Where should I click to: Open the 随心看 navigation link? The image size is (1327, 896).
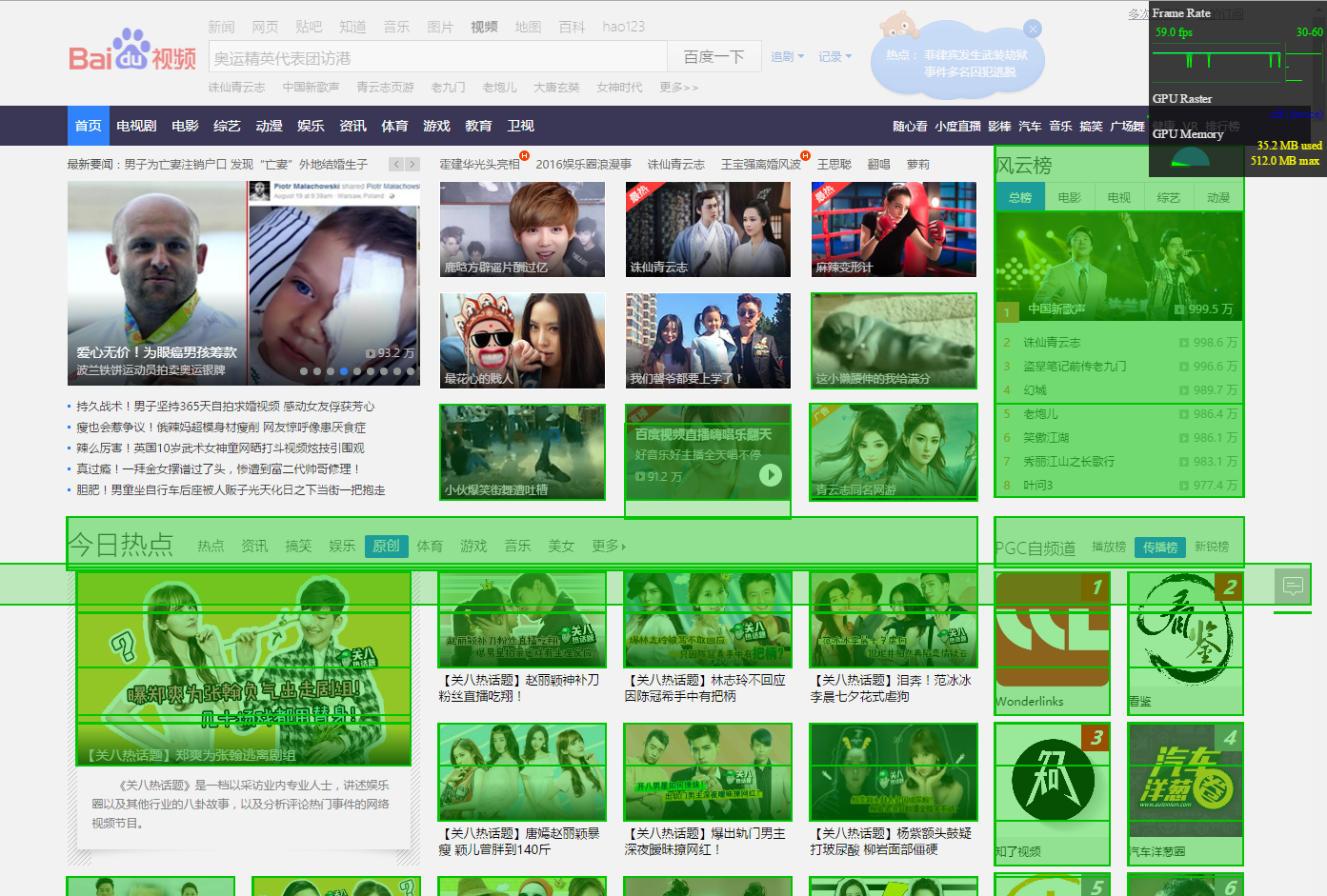[910, 126]
